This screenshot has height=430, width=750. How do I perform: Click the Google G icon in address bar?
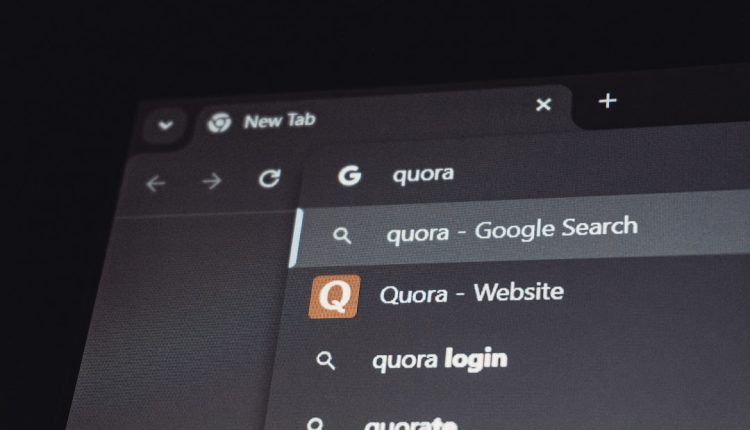point(350,175)
